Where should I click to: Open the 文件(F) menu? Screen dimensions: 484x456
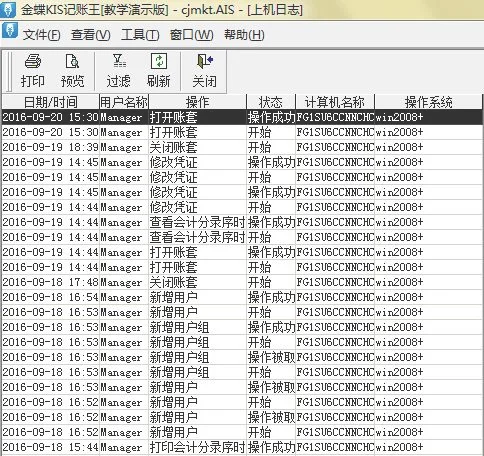click(x=41, y=35)
